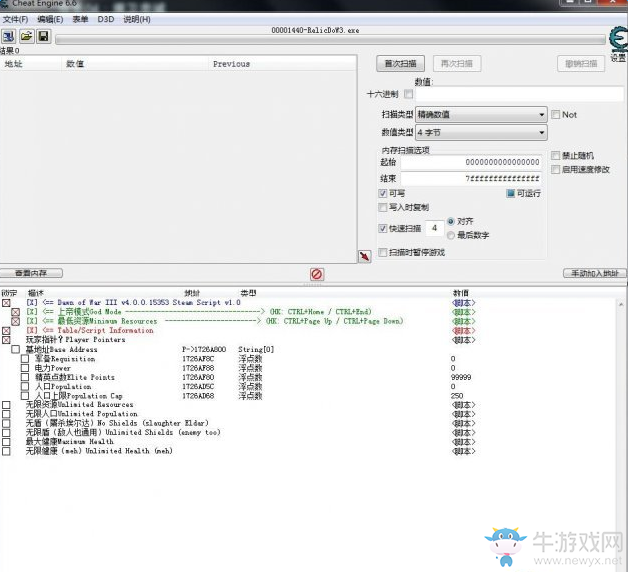The height and width of the screenshot is (572, 628).
Task: Toggle the 禁止随机 checkbox
Action: point(556,155)
